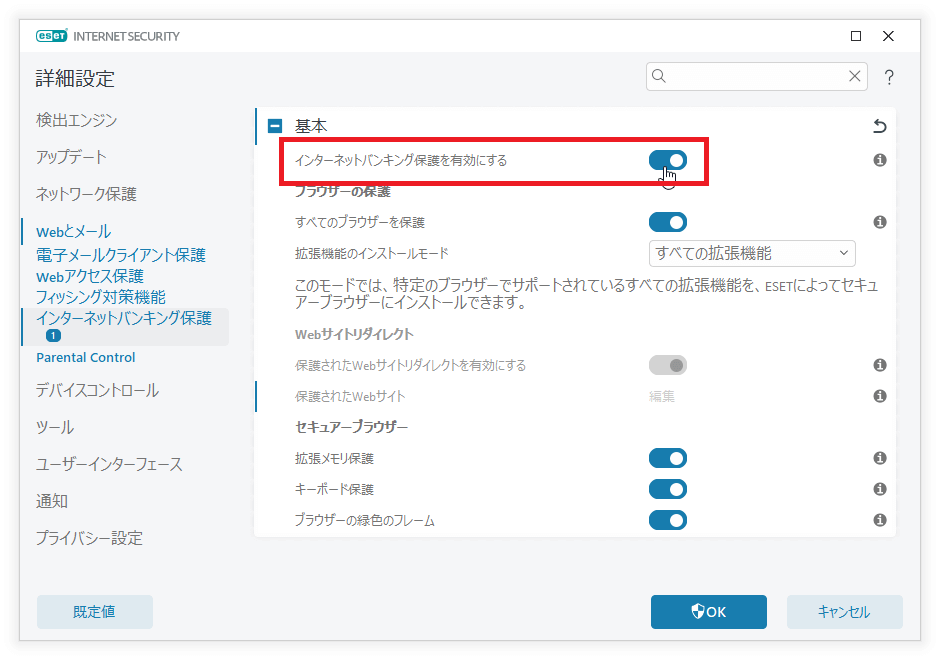Click info icon for ブラウザーの緑色のフレーム
Screen dimensions: 940x660
click(x=880, y=520)
